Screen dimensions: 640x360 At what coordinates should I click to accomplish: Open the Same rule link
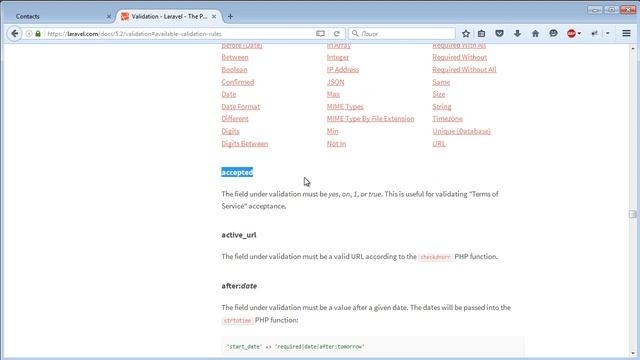tap(441, 82)
